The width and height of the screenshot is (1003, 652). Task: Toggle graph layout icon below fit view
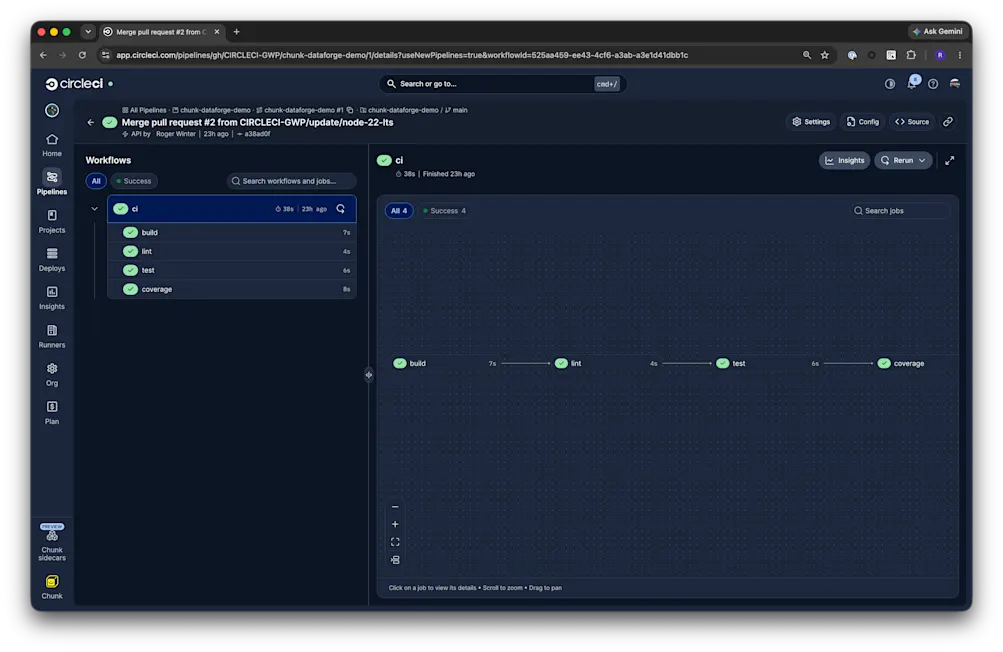point(395,560)
